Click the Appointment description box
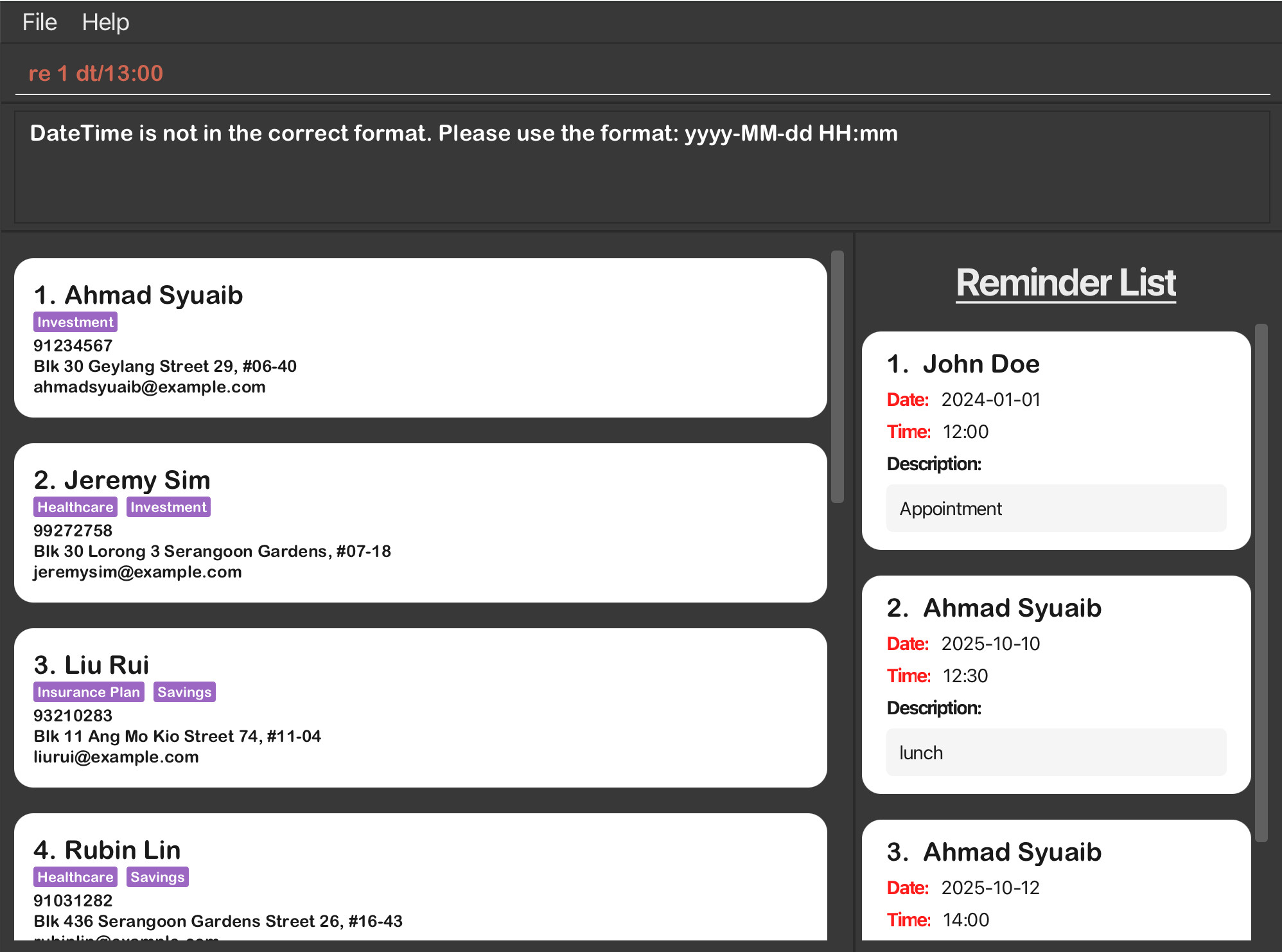 pos(1056,508)
